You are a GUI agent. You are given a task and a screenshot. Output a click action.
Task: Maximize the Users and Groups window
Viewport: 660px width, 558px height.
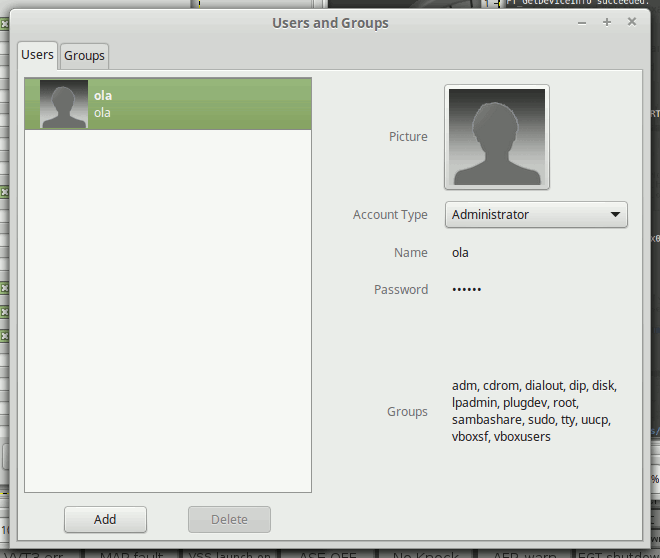click(607, 22)
